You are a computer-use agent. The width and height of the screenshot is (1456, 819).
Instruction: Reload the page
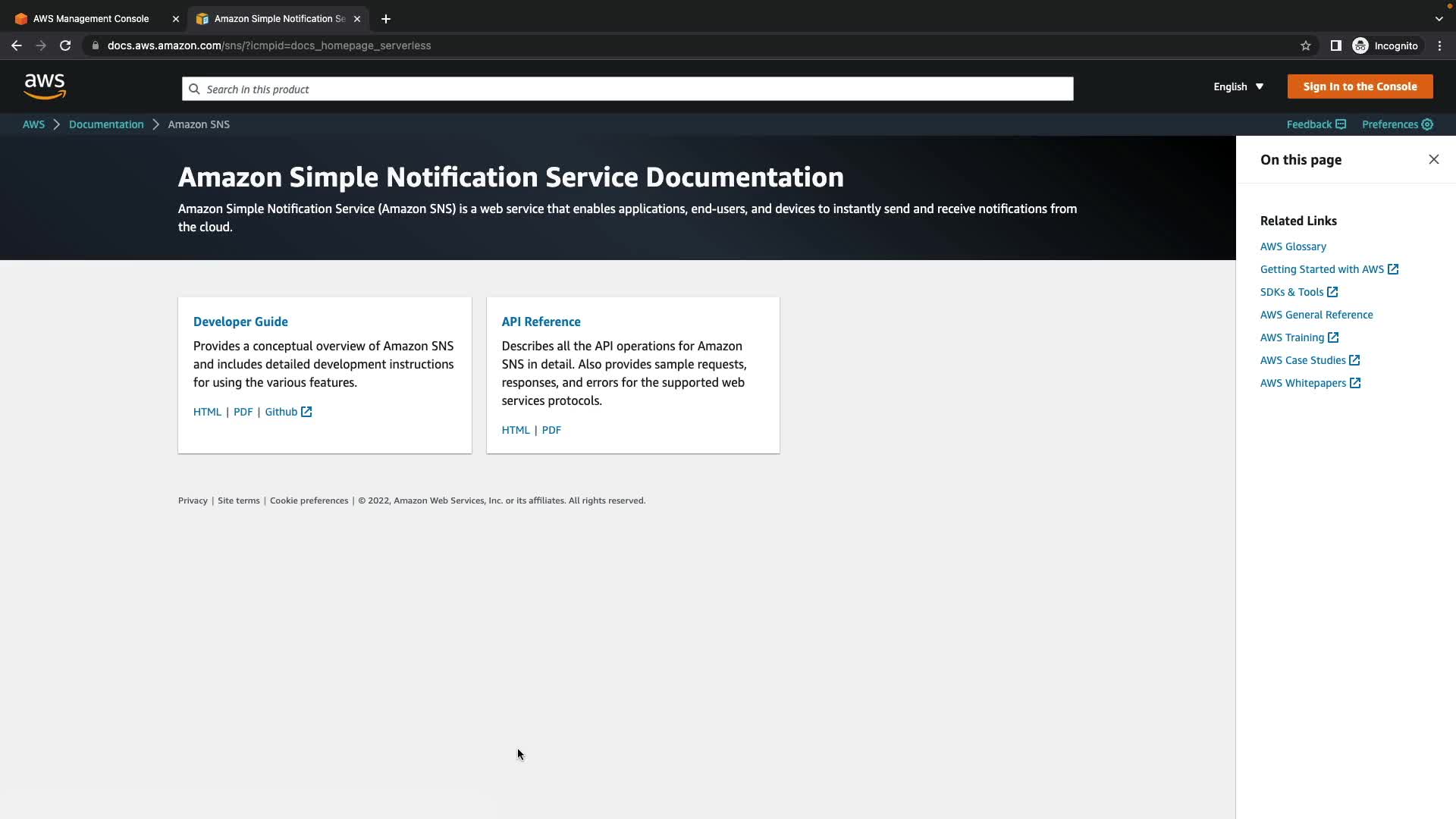point(65,45)
